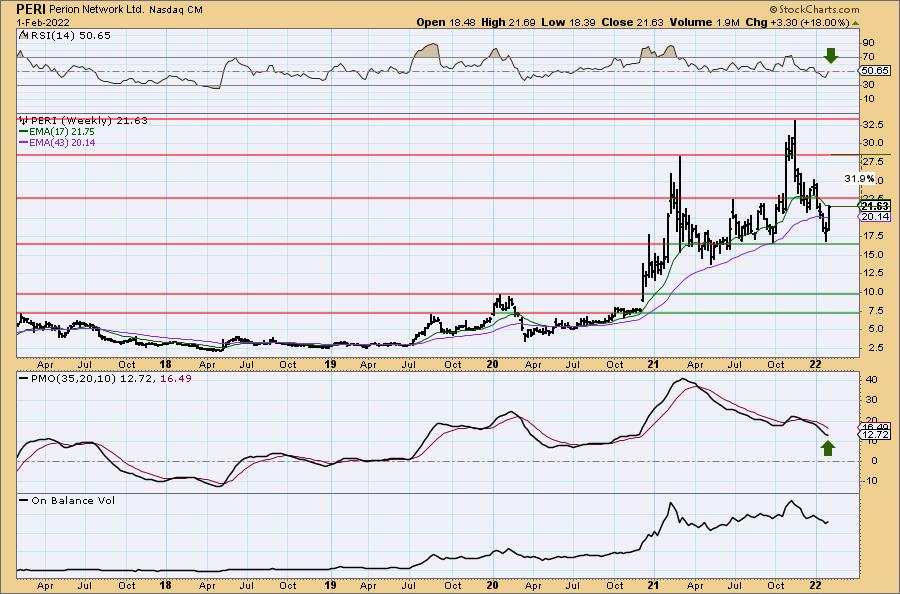This screenshot has height=594, width=900.
Task: Click the Nasdaq CM exchange label
Action: (176, 10)
